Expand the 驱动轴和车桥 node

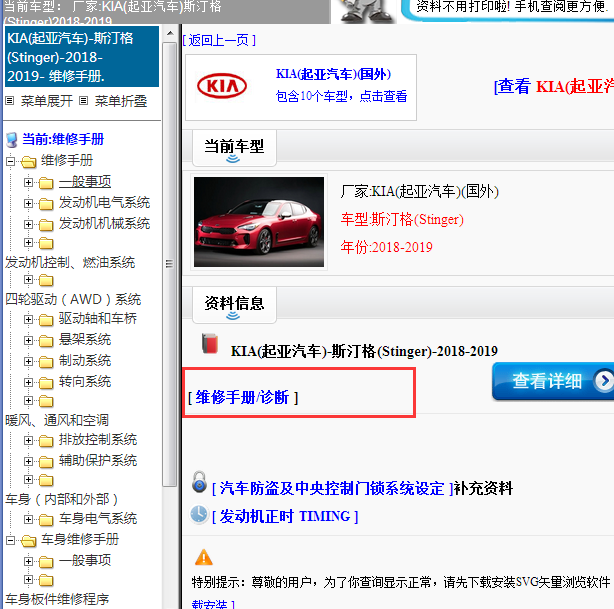pos(28,320)
